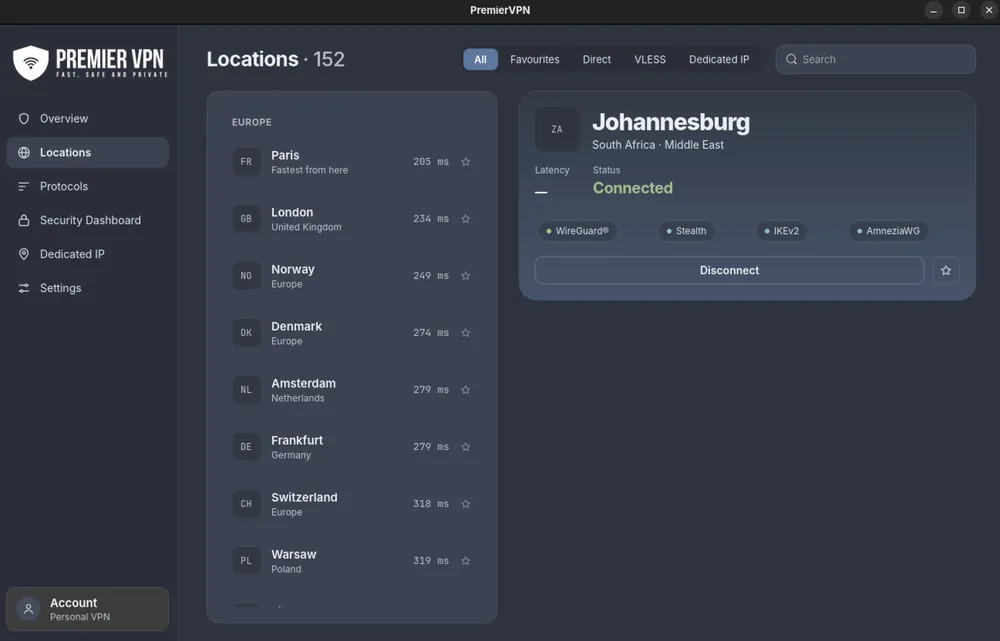Click the Settings sliders icon
Image resolution: width=1000 pixels, height=641 pixels.
[x=24, y=288]
